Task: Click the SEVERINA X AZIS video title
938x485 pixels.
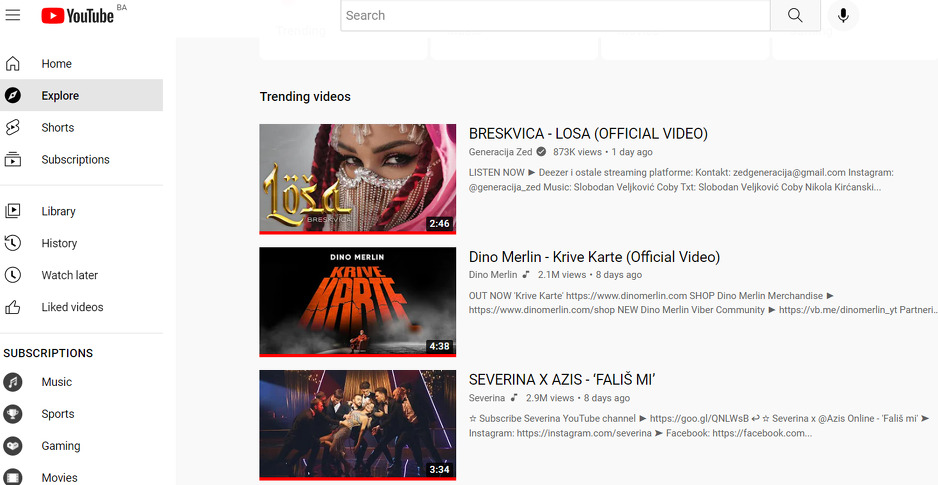Action: click(x=561, y=380)
